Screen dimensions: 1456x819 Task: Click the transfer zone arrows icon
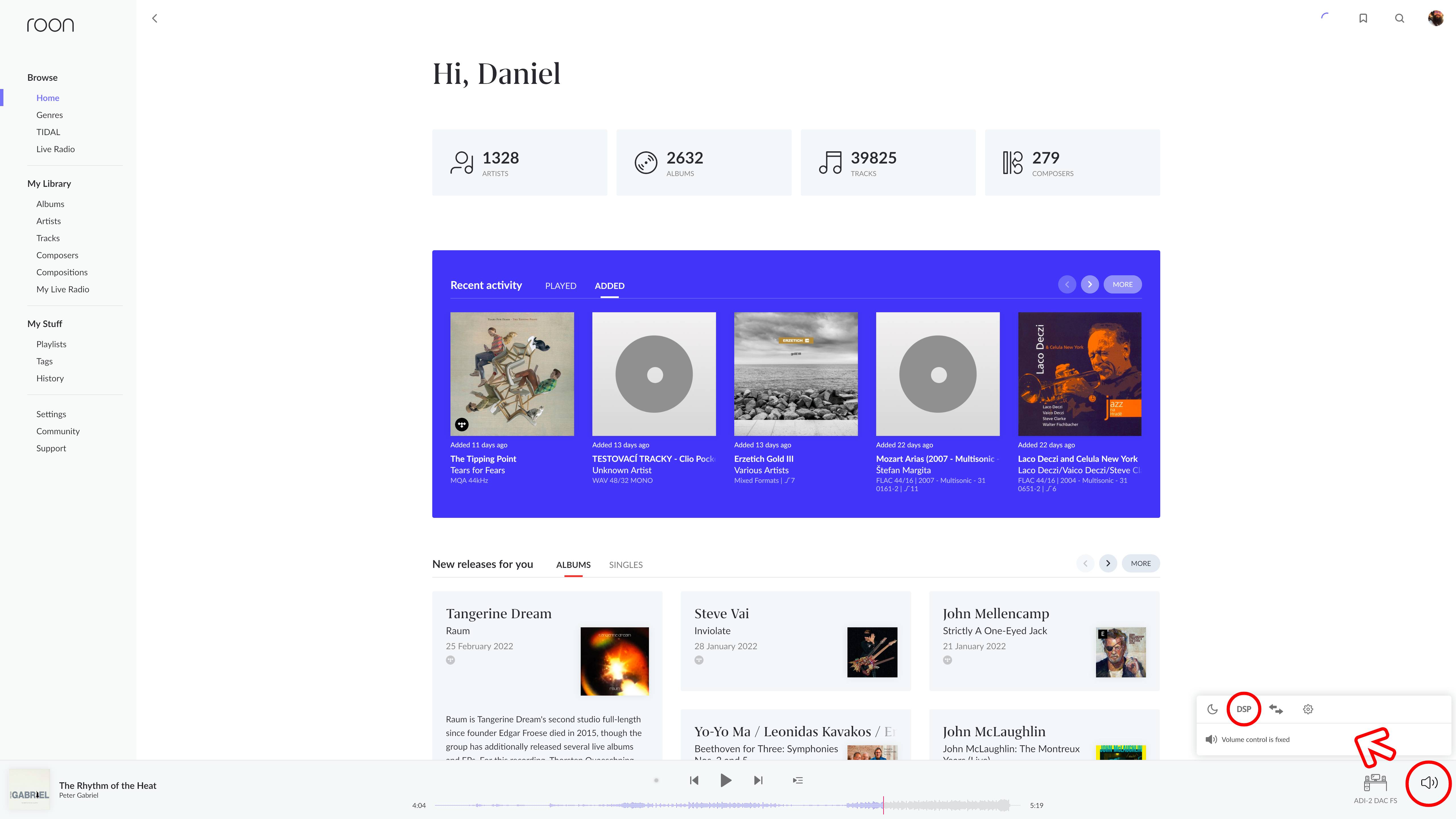(1276, 709)
